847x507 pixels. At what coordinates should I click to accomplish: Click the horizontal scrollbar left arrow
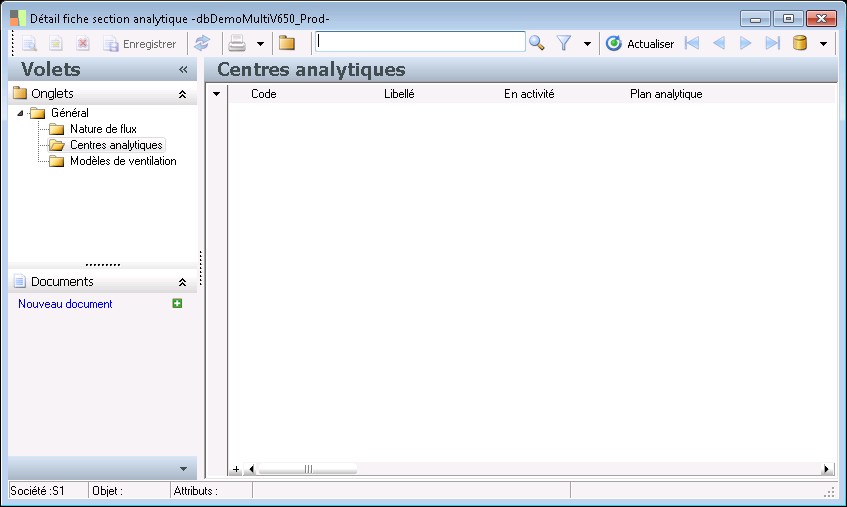click(x=251, y=469)
